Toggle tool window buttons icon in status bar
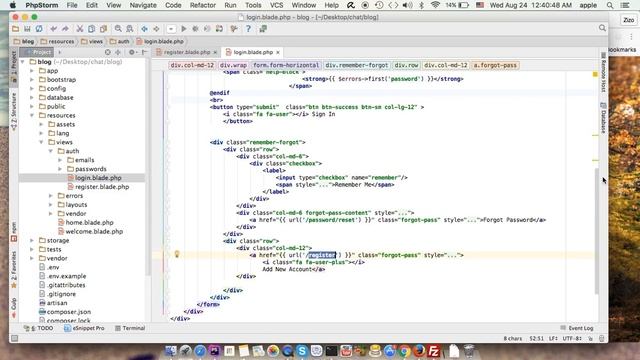 (x=15, y=338)
